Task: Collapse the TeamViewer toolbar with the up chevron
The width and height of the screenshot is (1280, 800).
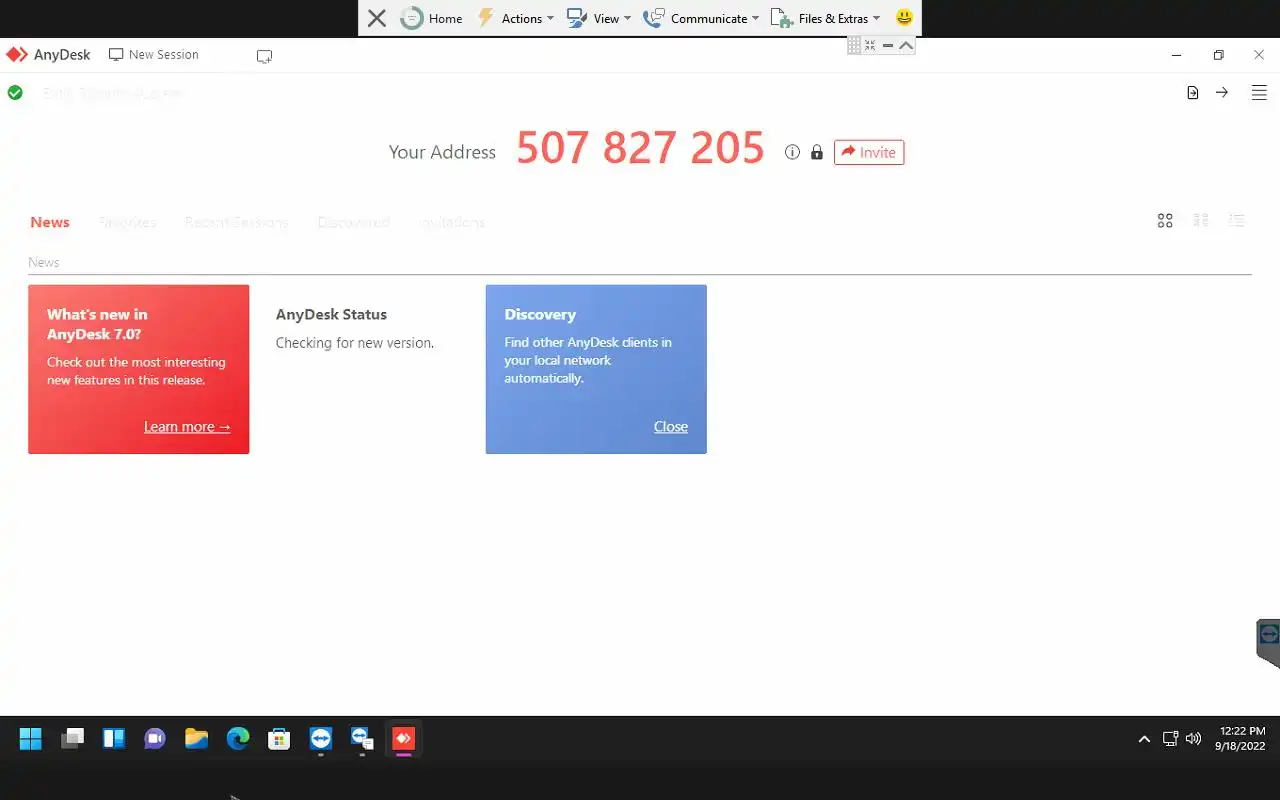Action: (906, 45)
